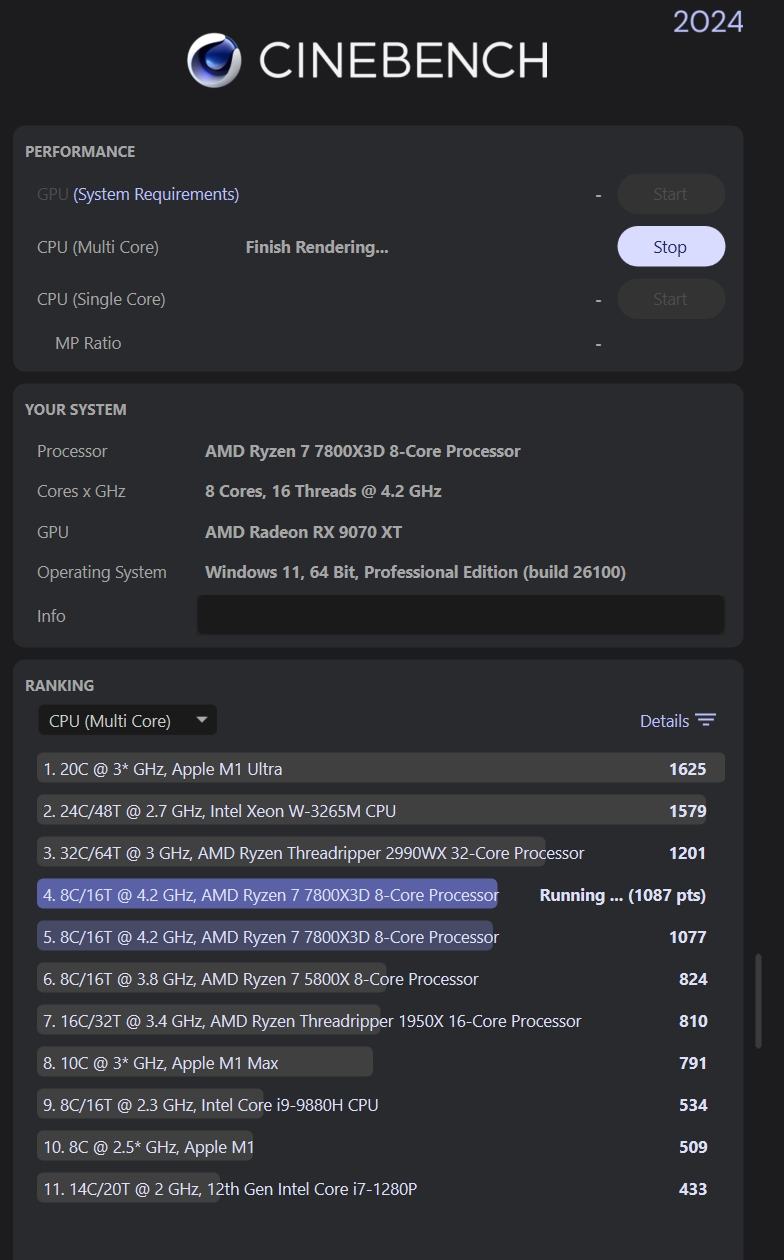Click inside the Info text field
Screen dimensions: 784x1260
pyautogui.click(x=460, y=615)
